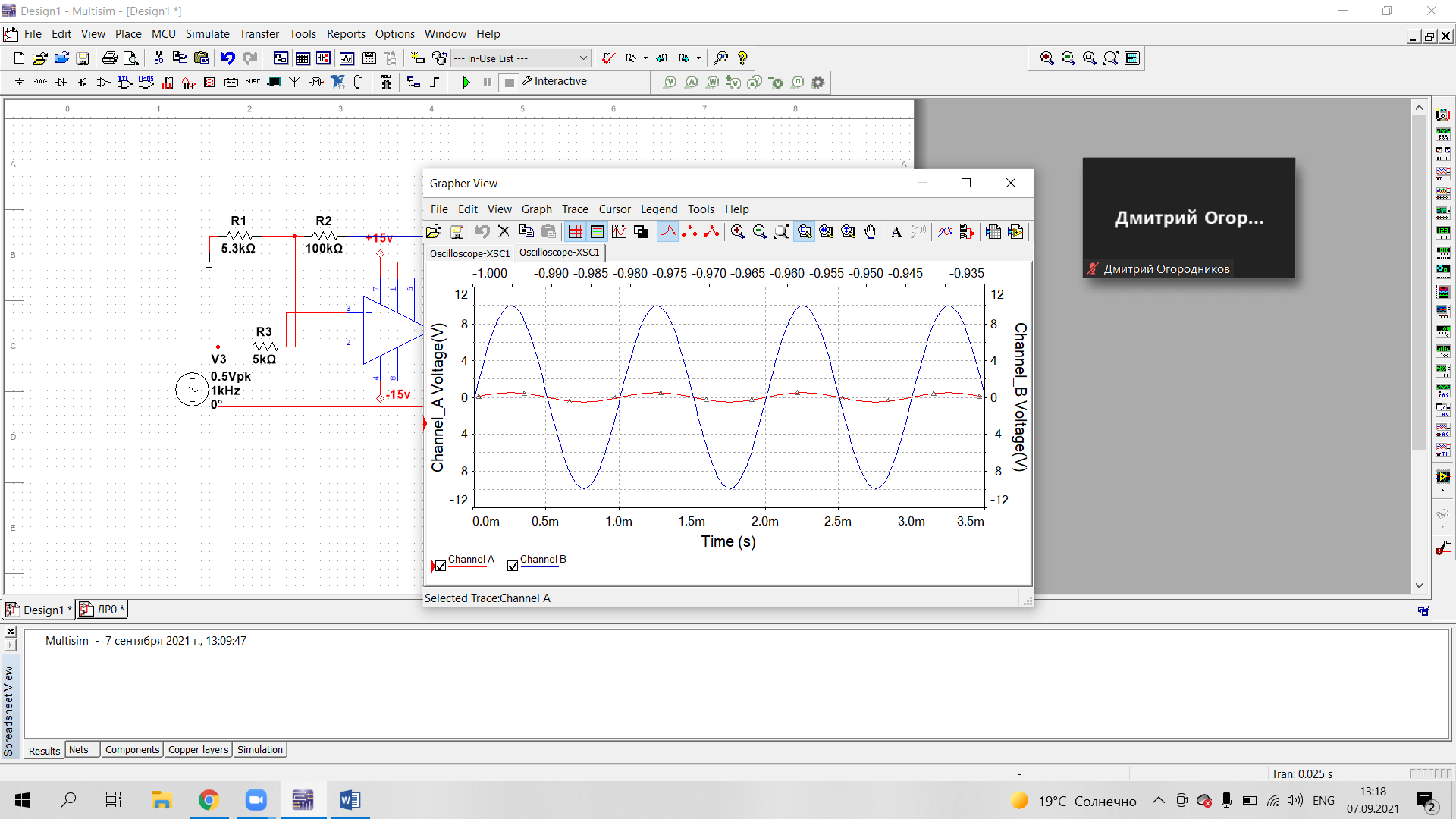Place a diode component from the toolbar

point(61,82)
